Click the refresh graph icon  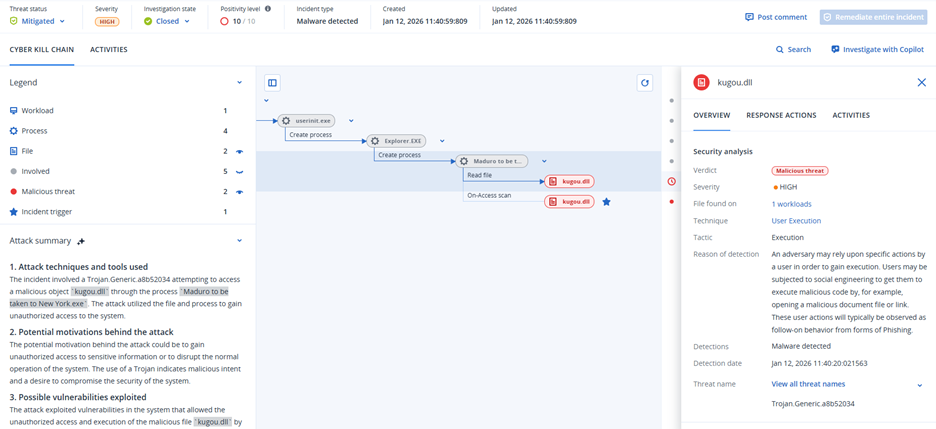pos(645,83)
